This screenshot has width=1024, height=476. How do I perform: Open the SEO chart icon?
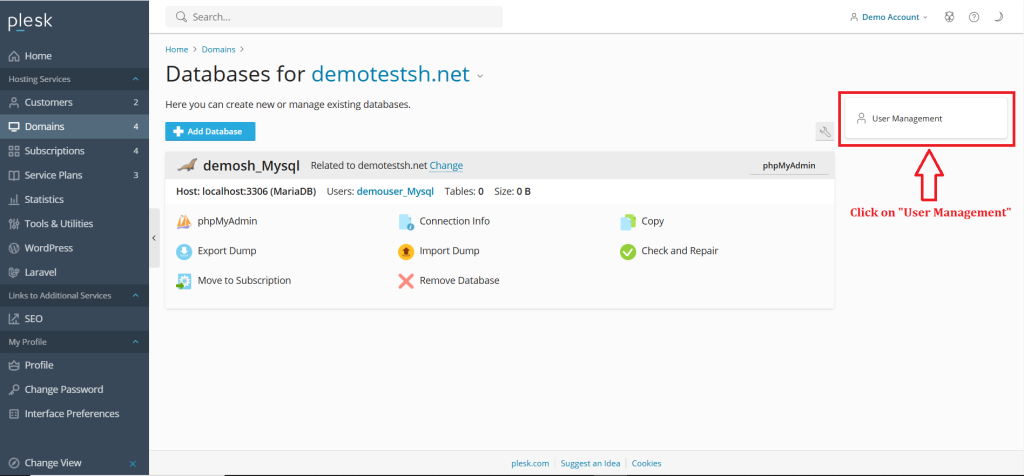[14, 319]
